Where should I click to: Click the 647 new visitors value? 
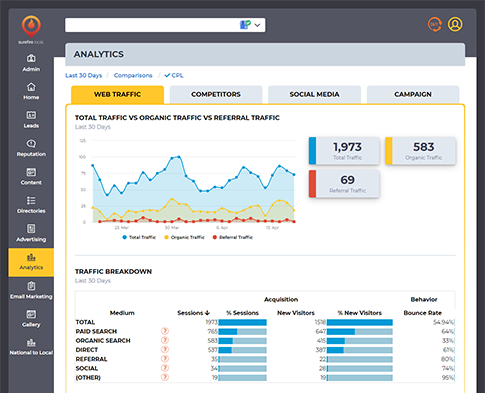[321, 332]
